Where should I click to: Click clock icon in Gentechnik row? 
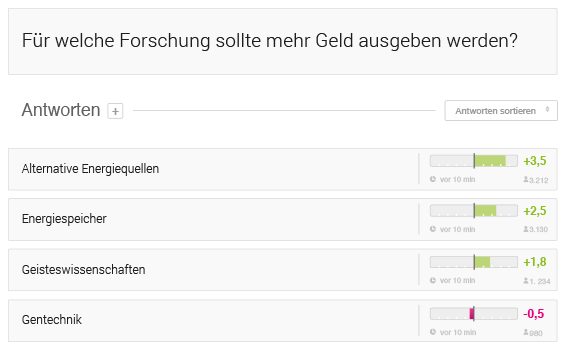tap(433, 332)
